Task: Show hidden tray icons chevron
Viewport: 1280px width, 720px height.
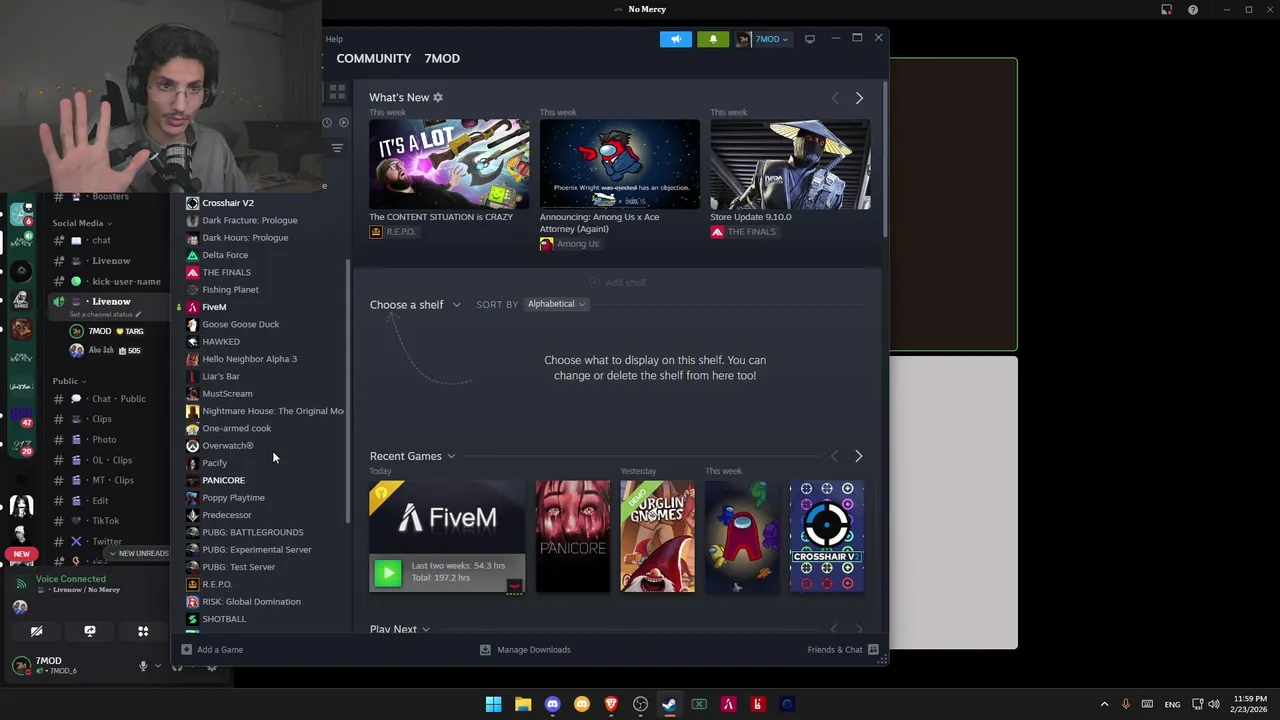Action: click(x=1104, y=704)
